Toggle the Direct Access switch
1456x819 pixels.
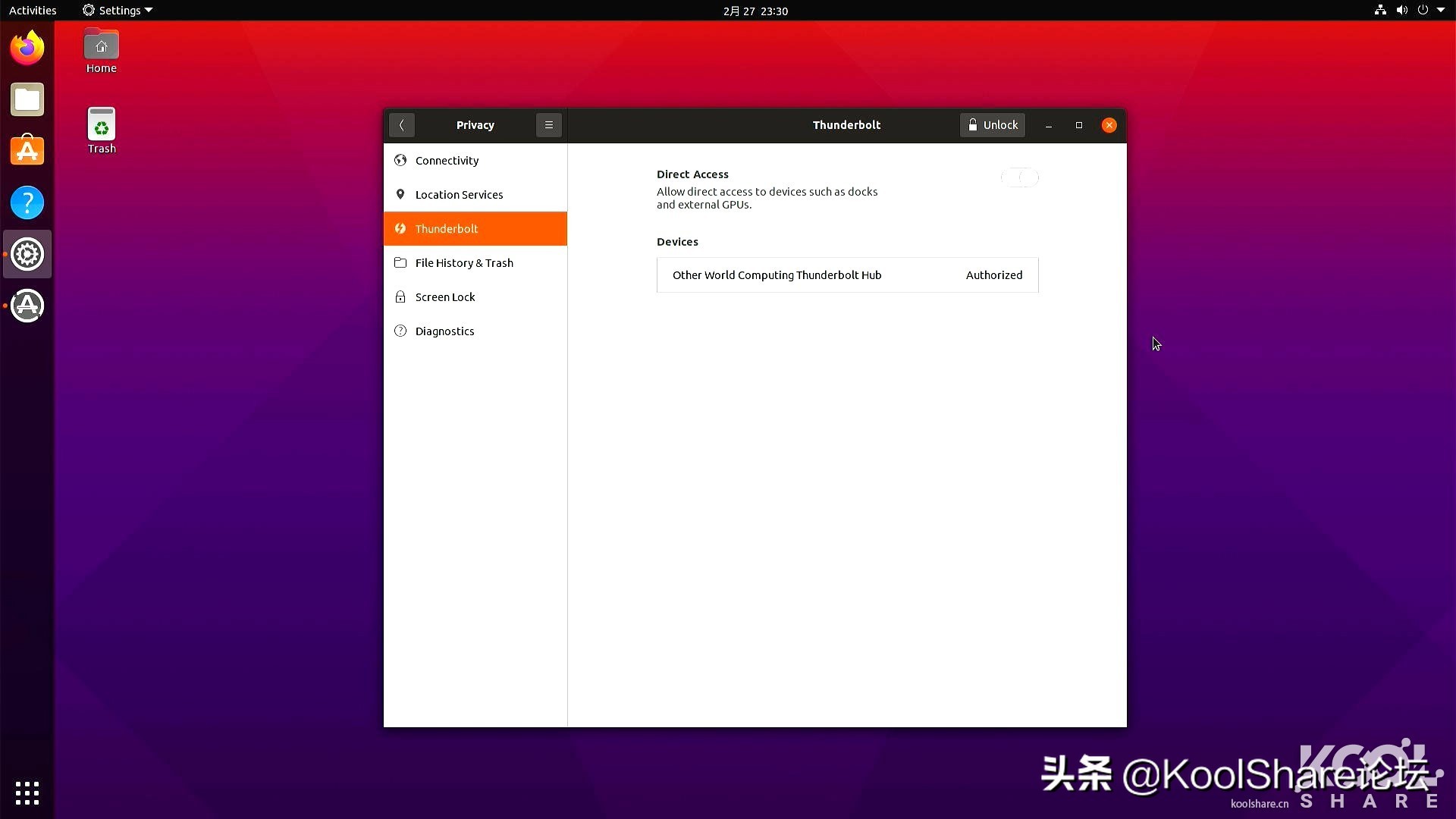[x=1020, y=177]
